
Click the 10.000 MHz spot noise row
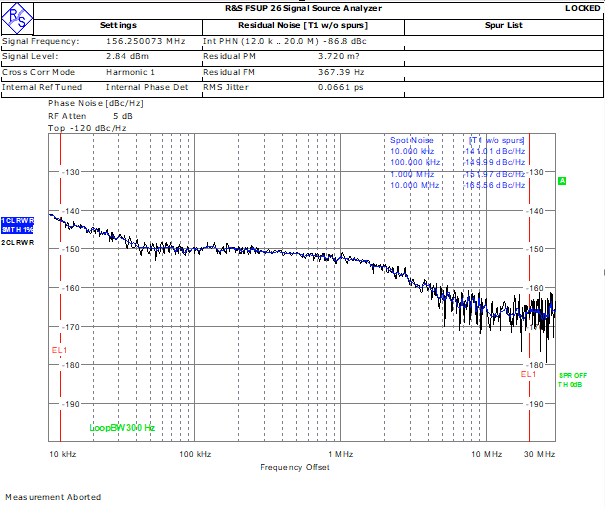coord(458,185)
